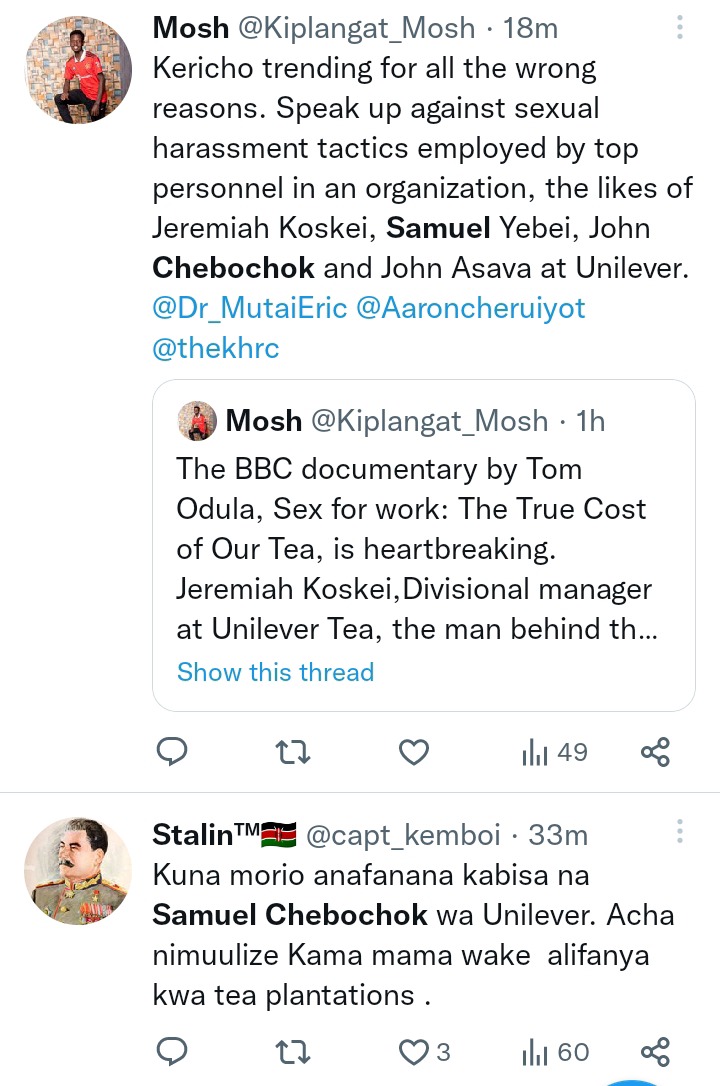Share Stalin's tweet
The image size is (720, 1086).
coord(655,1051)
